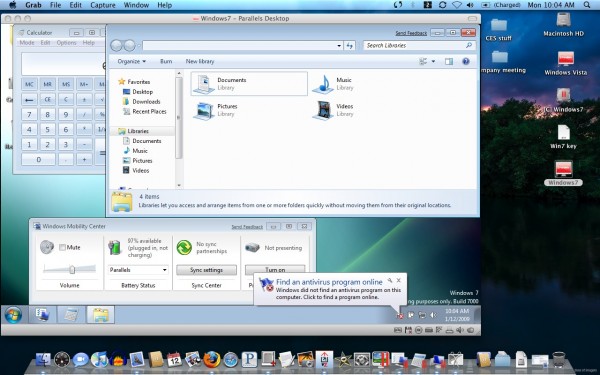
Task: Open the Music library icon
Action: click(323, 84)
